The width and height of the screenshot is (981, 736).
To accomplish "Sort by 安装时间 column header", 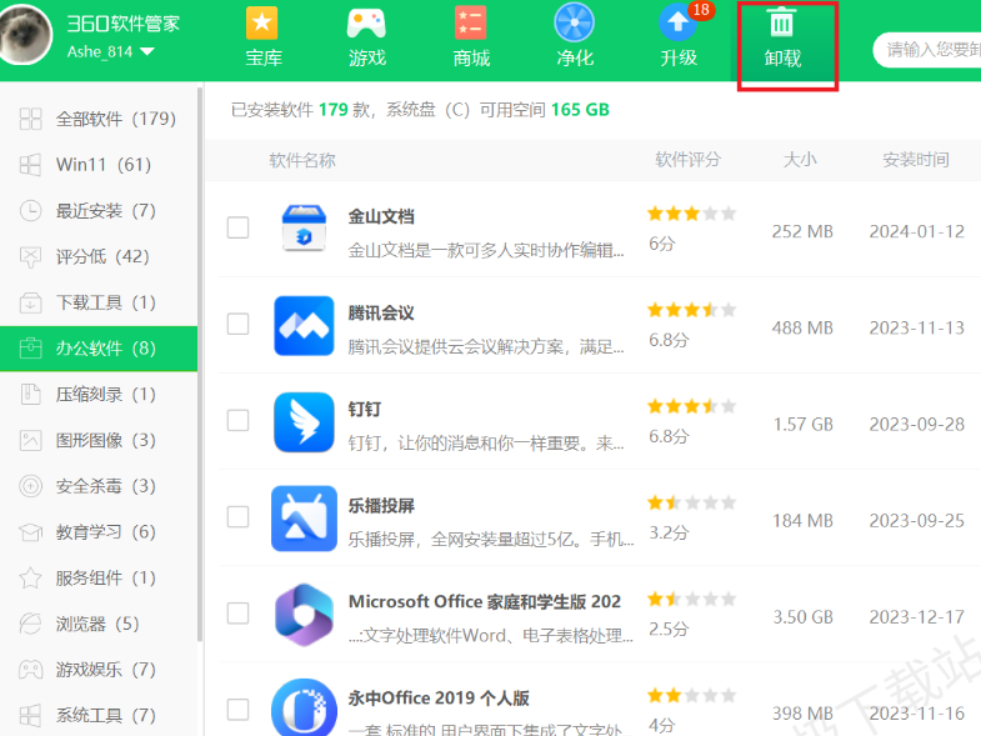I will [x=916, y=160].
